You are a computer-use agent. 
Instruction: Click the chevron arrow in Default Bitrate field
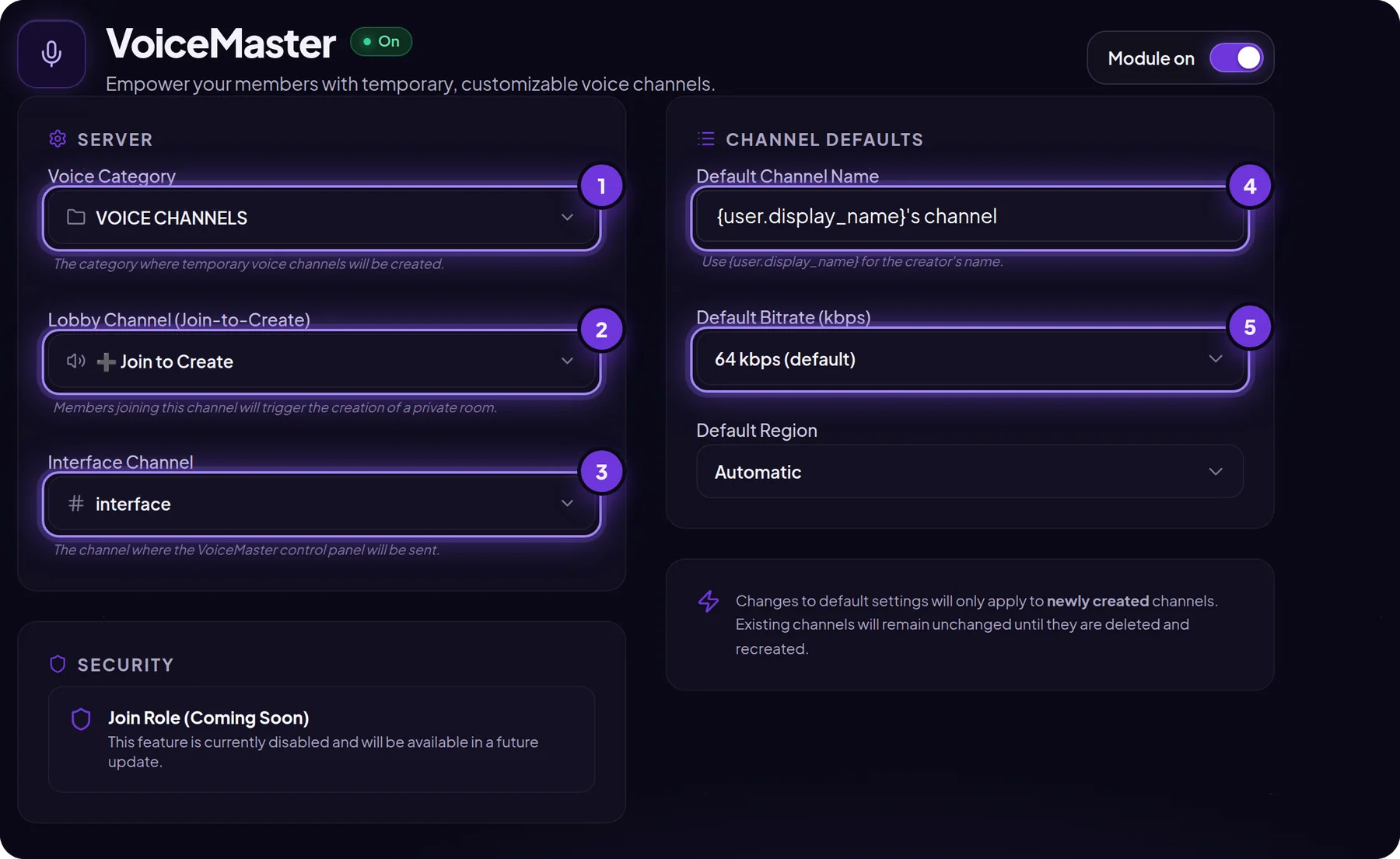1216,359
